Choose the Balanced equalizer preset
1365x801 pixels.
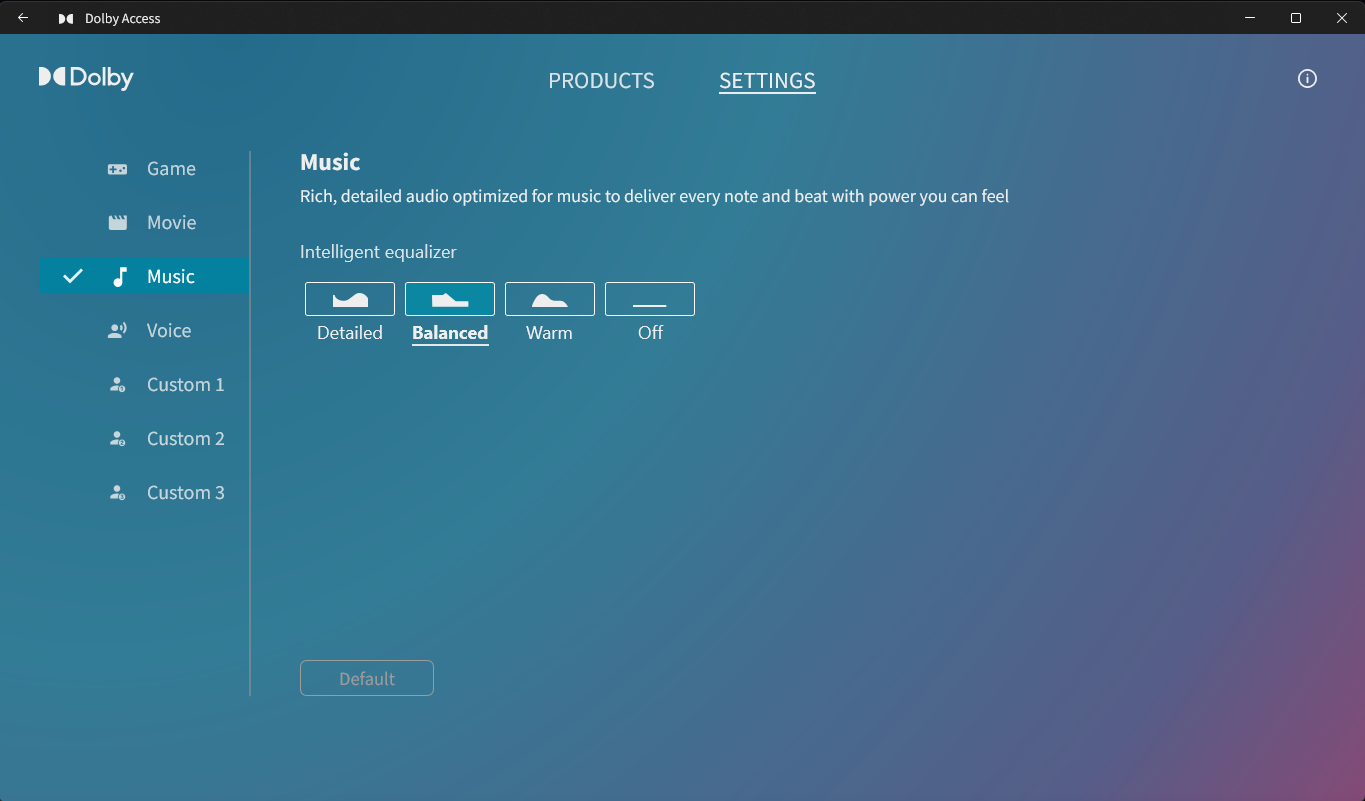coord(450,299)
